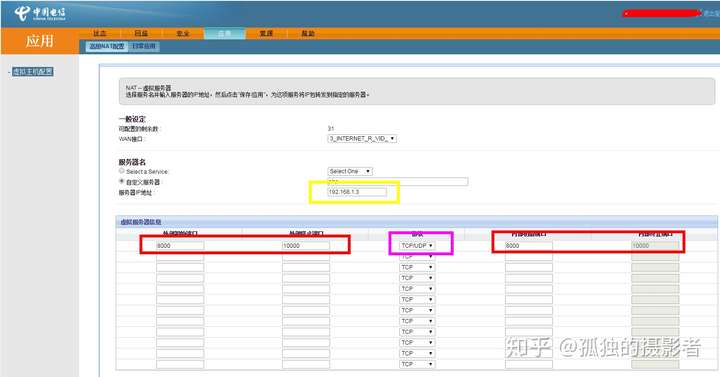The height and width of the screenshot is (377, 720).
Task: Open the TCP/UDP protocol dropdown in first row
Action: [417, 246]
